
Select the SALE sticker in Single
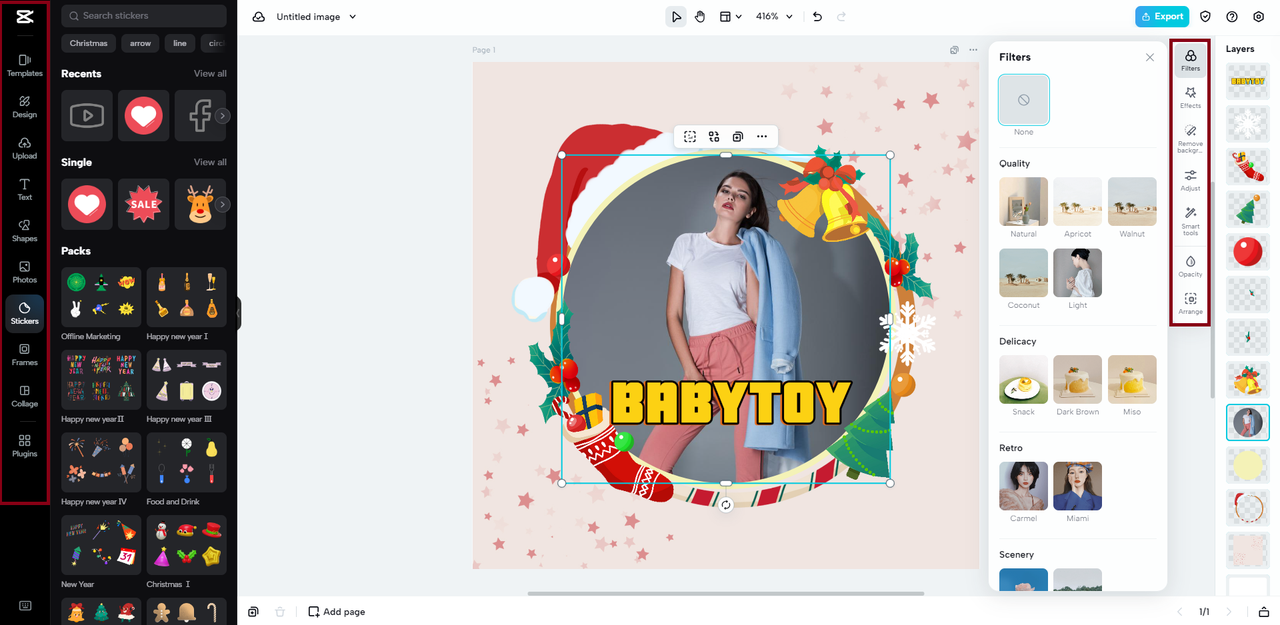click(144, 204)
